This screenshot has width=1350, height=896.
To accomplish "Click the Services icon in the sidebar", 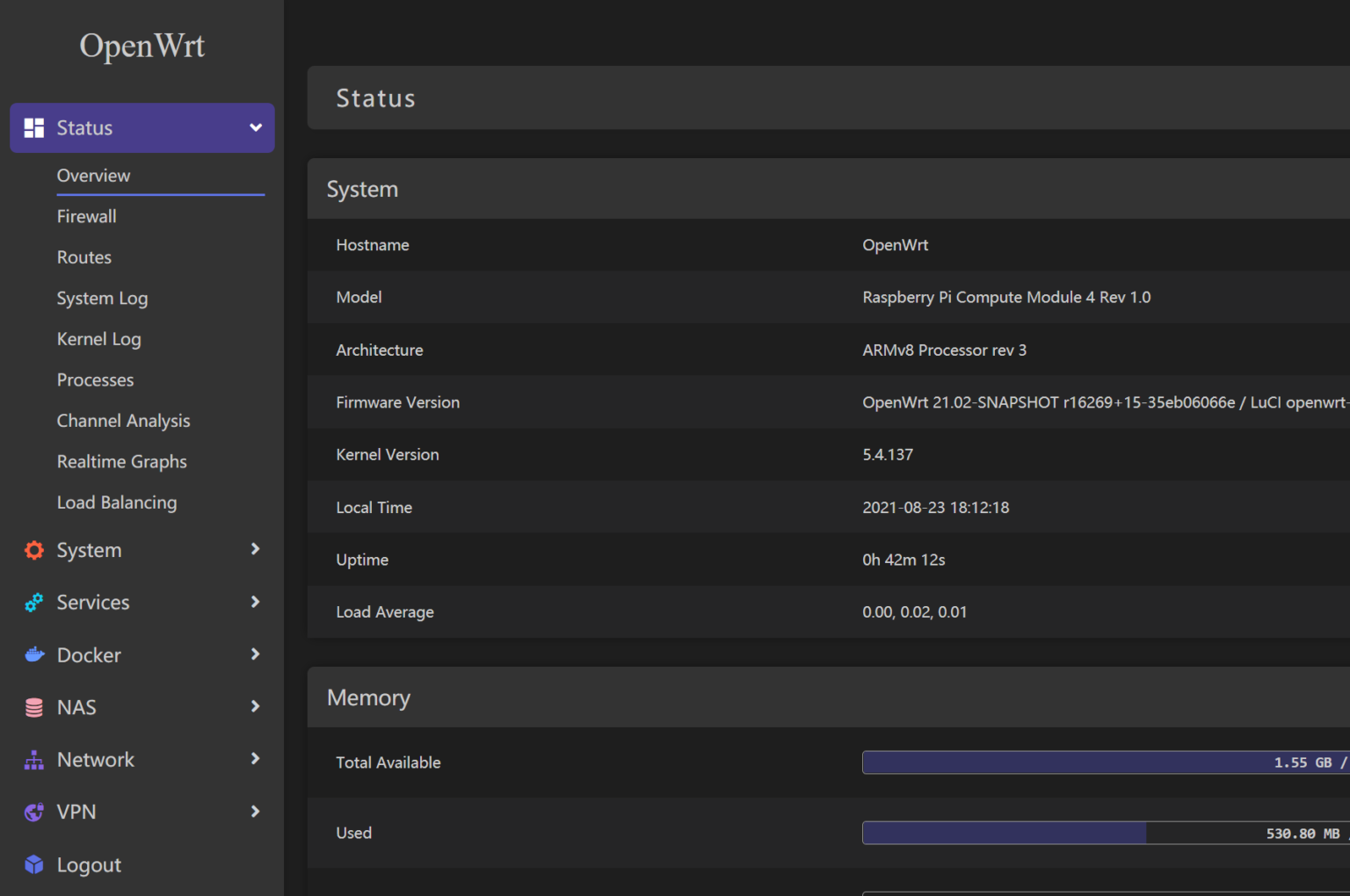I will pos(33,603).
